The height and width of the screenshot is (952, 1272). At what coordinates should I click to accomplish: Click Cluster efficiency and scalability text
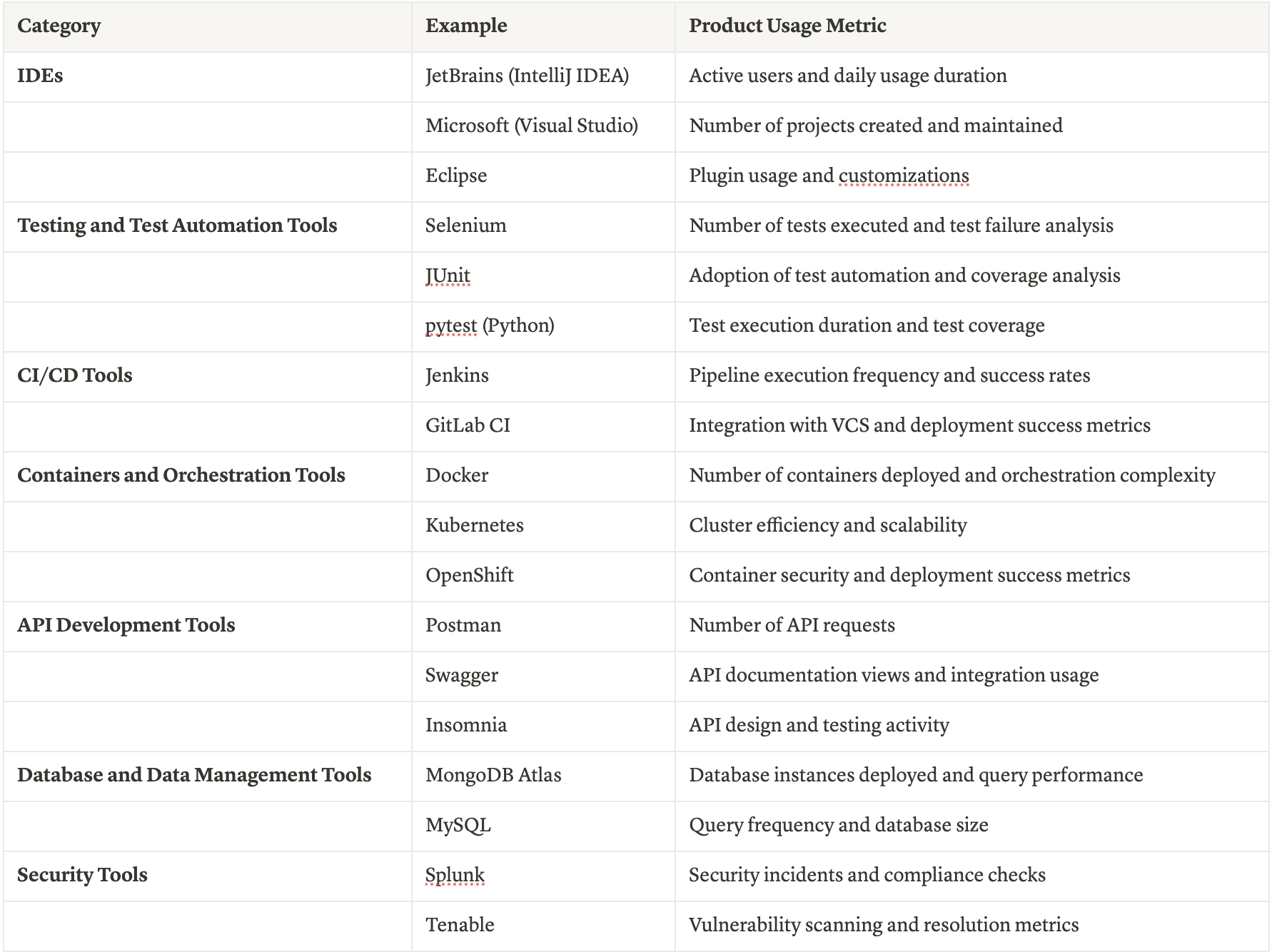[828, 526]
